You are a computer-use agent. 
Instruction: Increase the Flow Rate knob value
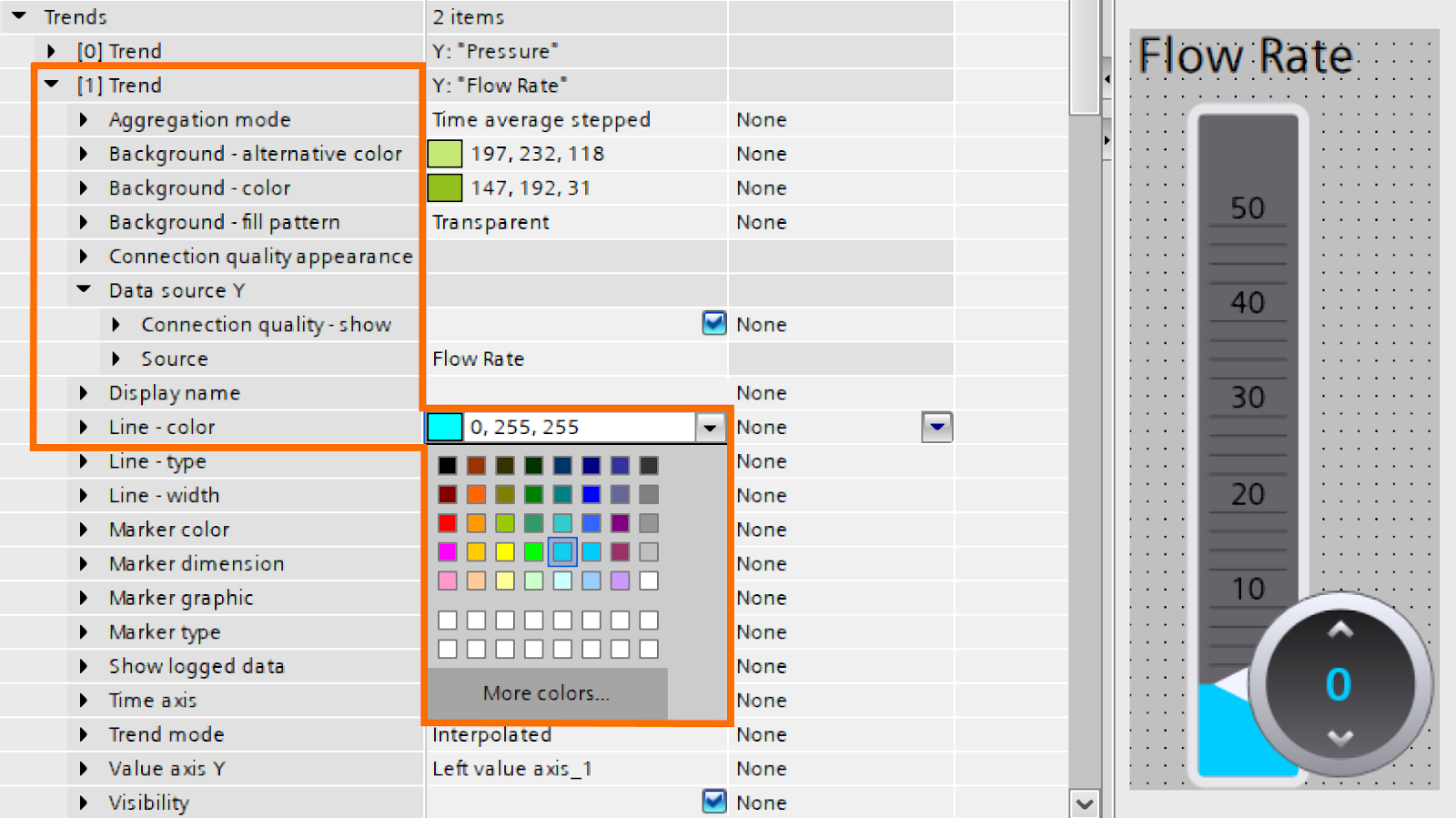coord(1340,631)
